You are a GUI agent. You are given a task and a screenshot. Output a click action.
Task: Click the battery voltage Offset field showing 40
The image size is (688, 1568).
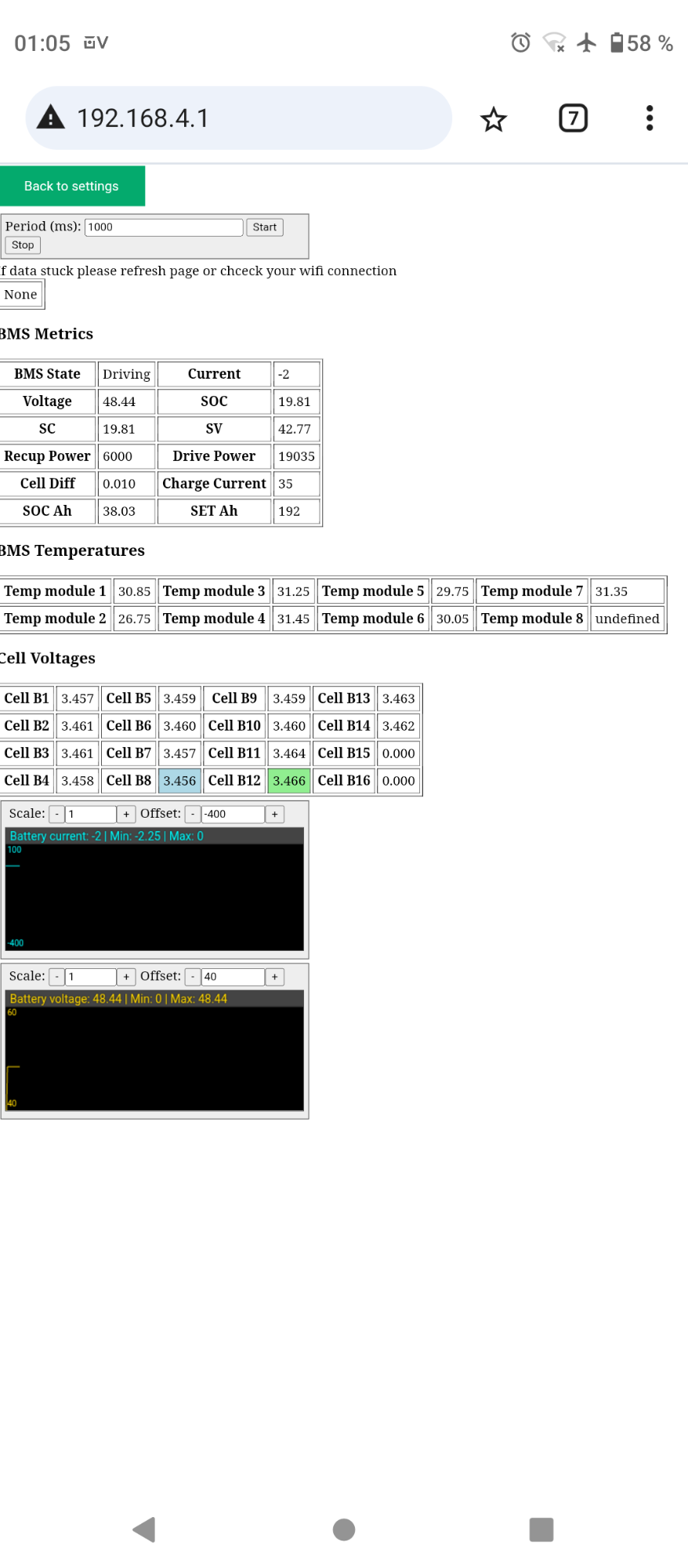pyautogui.click(x=233, y=977)
